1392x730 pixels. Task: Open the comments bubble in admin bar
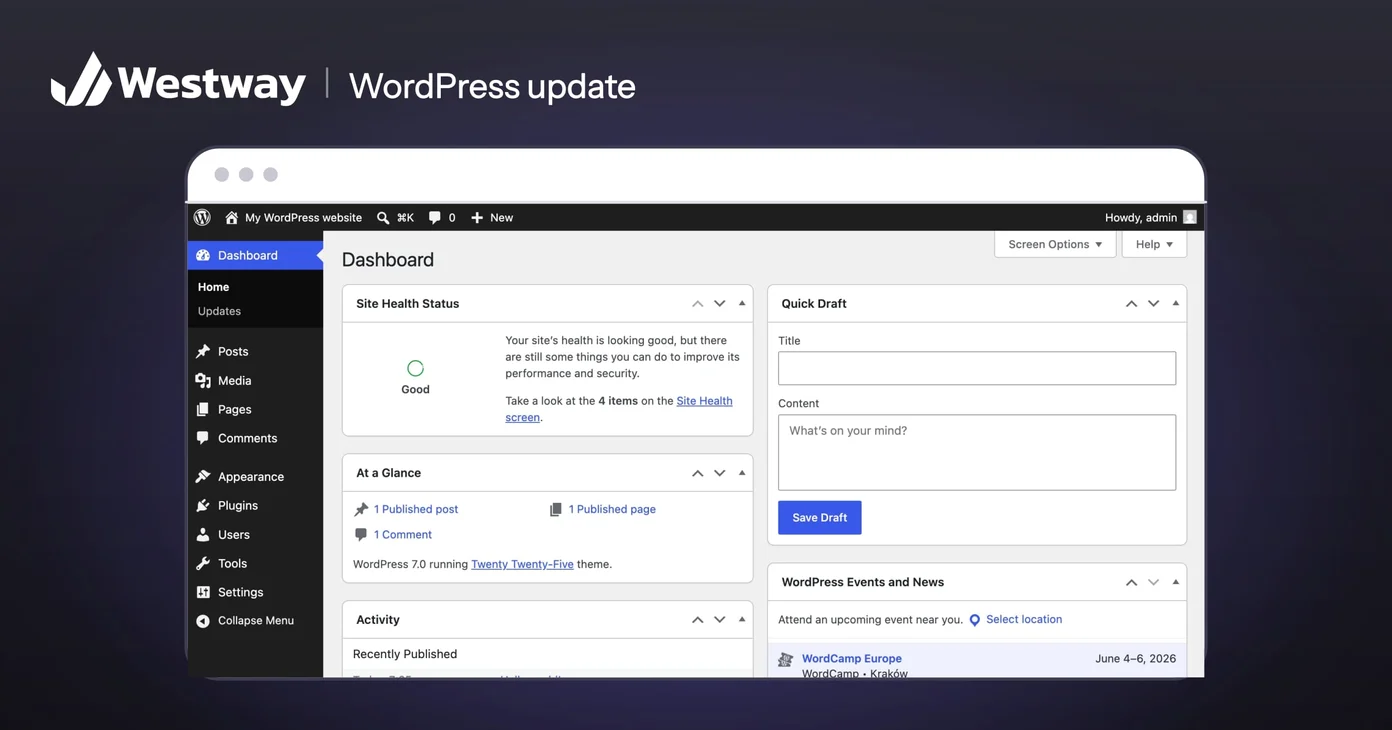pos(442,217)
